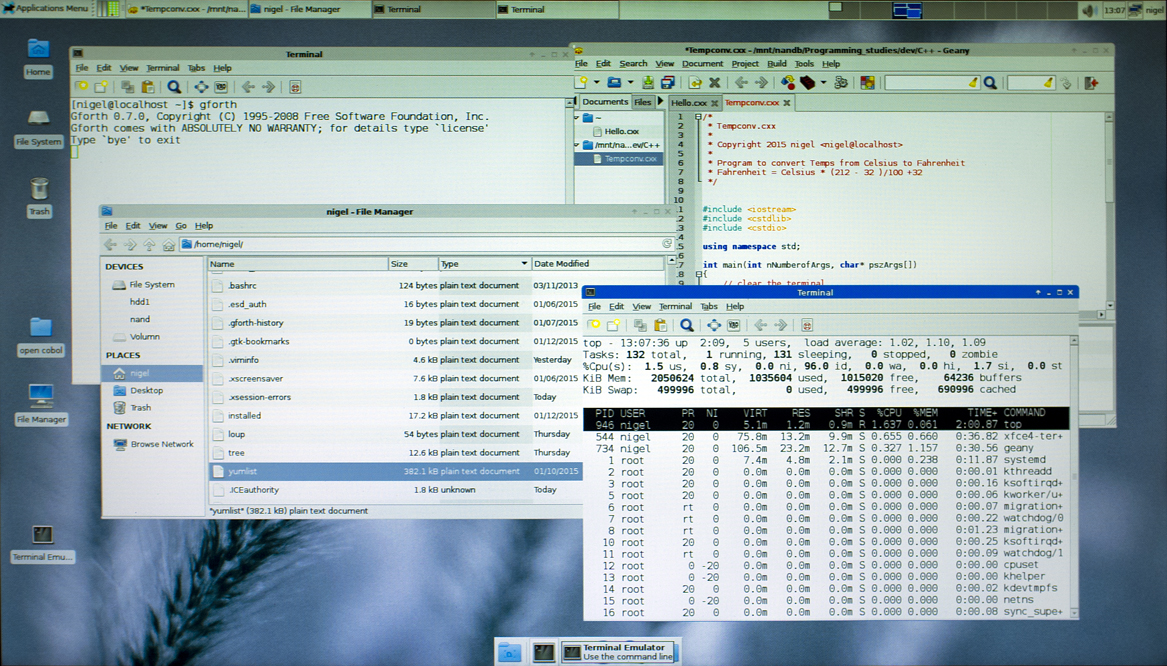Open dropdown arrow next to Geany New file
The height and width of the screenshot is (666, 1167).
(597, 83)
